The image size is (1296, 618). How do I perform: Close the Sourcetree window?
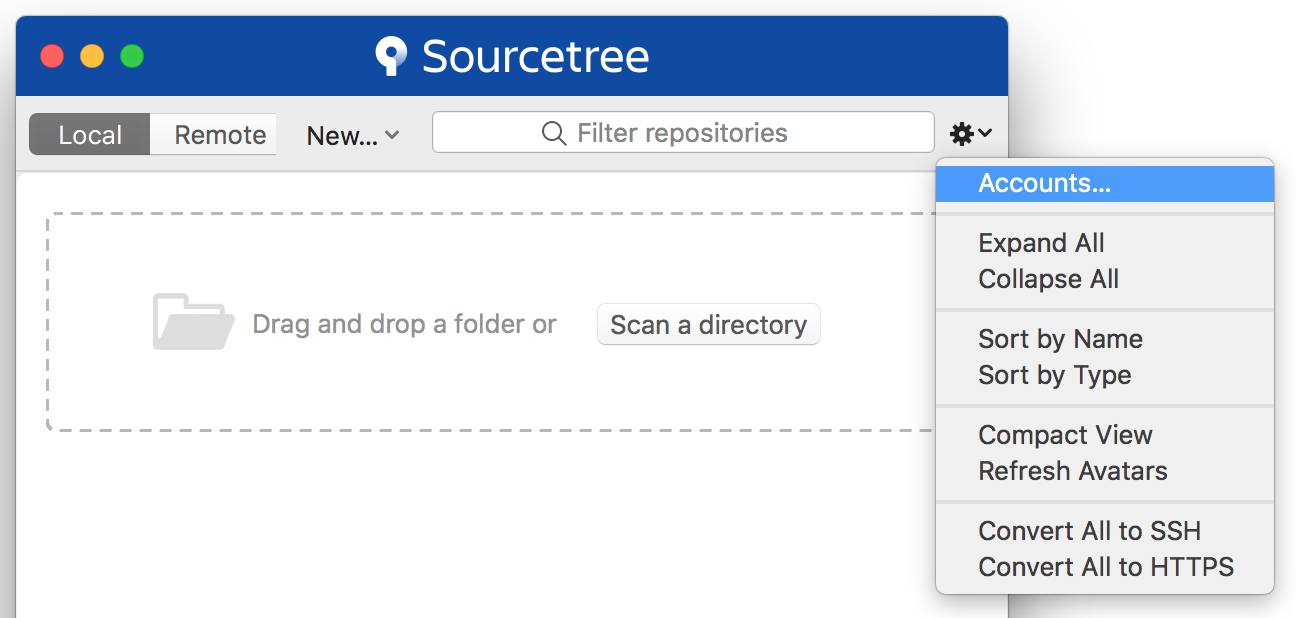point(52,56)
